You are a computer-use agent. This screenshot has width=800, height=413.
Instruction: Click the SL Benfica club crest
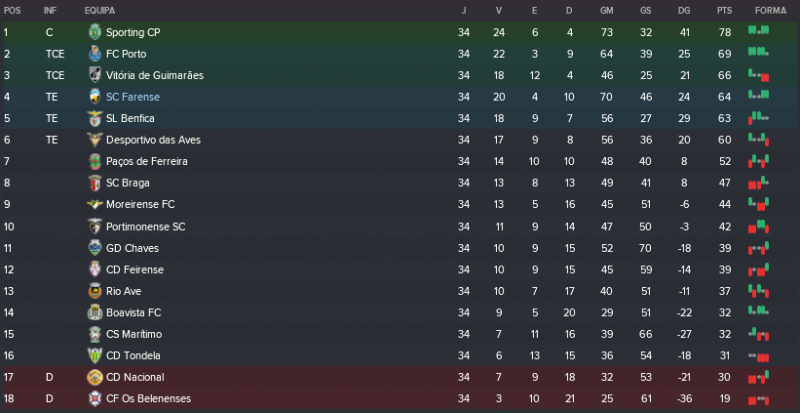(94, 118)
